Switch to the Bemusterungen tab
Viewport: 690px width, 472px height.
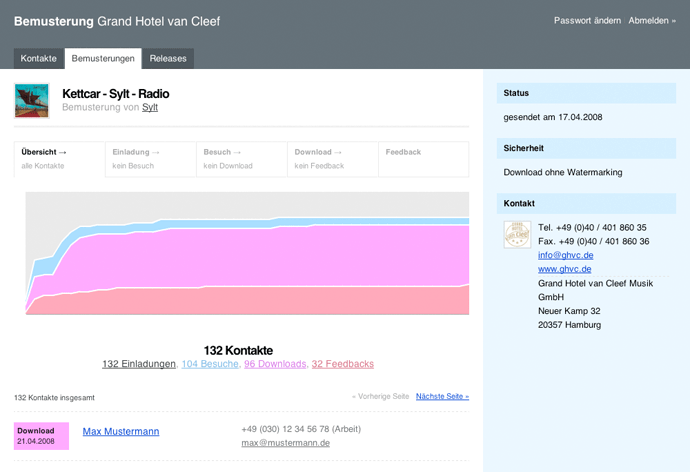point(103,59)
